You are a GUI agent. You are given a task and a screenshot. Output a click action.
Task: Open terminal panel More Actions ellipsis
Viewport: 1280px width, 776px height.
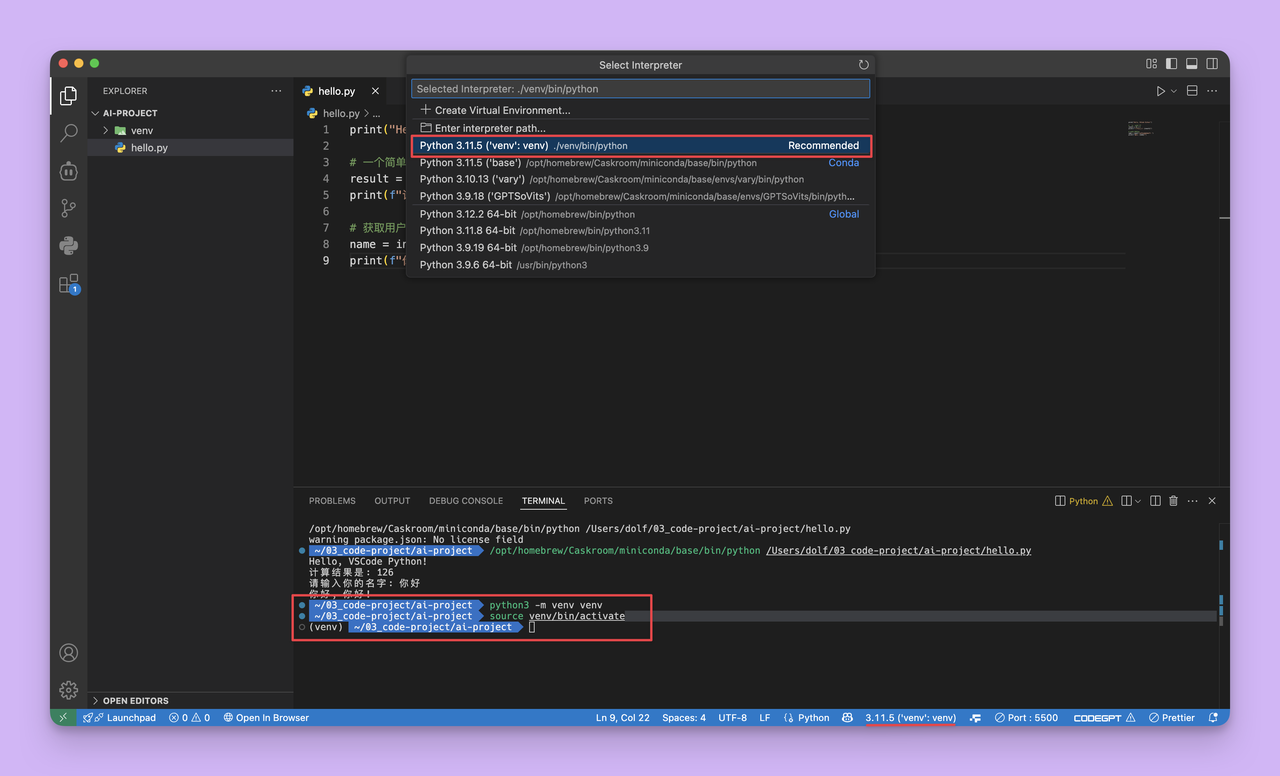pos(1192,501)
